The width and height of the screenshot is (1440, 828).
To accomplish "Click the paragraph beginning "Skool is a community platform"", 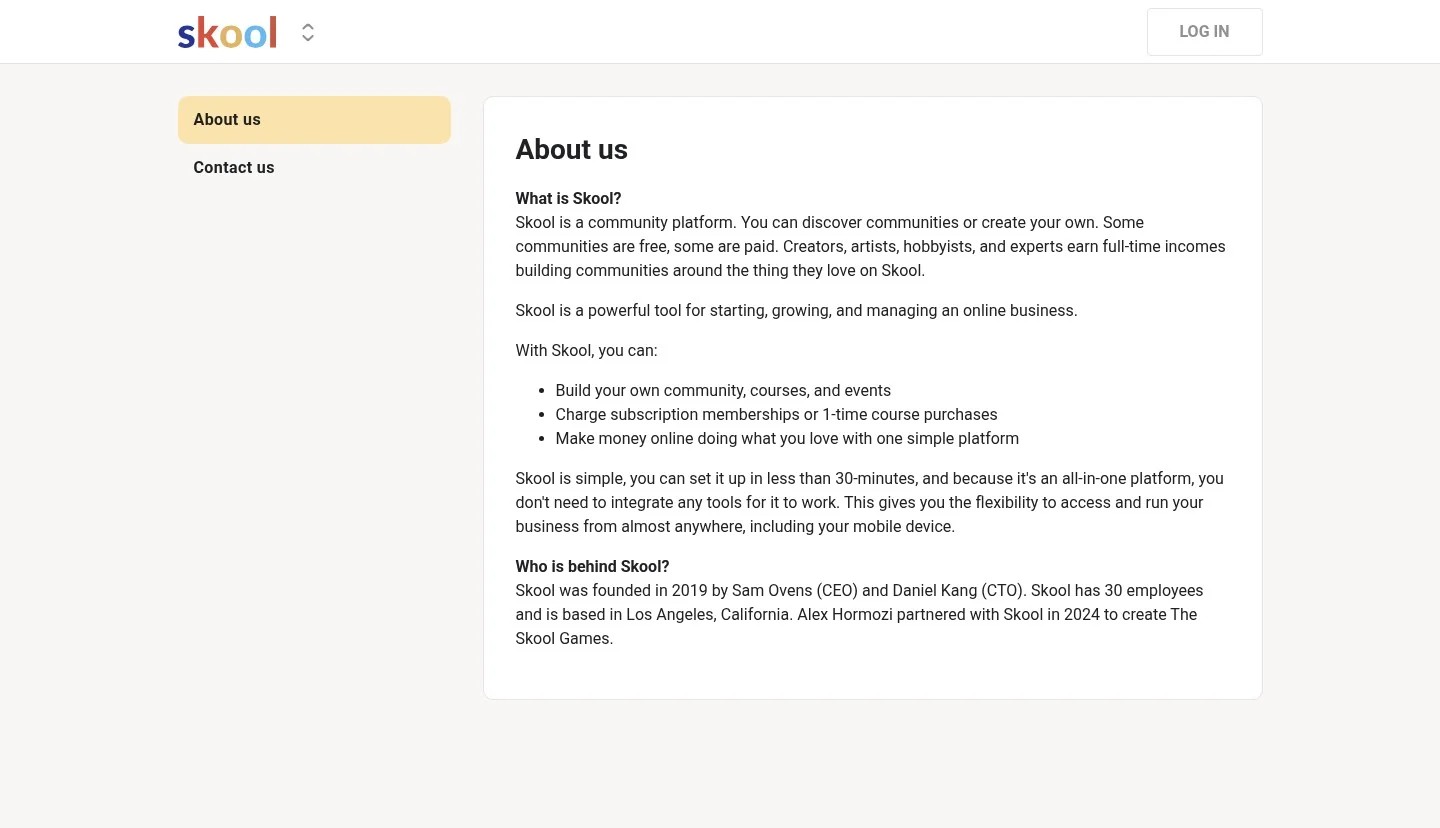I will (871, 246).
